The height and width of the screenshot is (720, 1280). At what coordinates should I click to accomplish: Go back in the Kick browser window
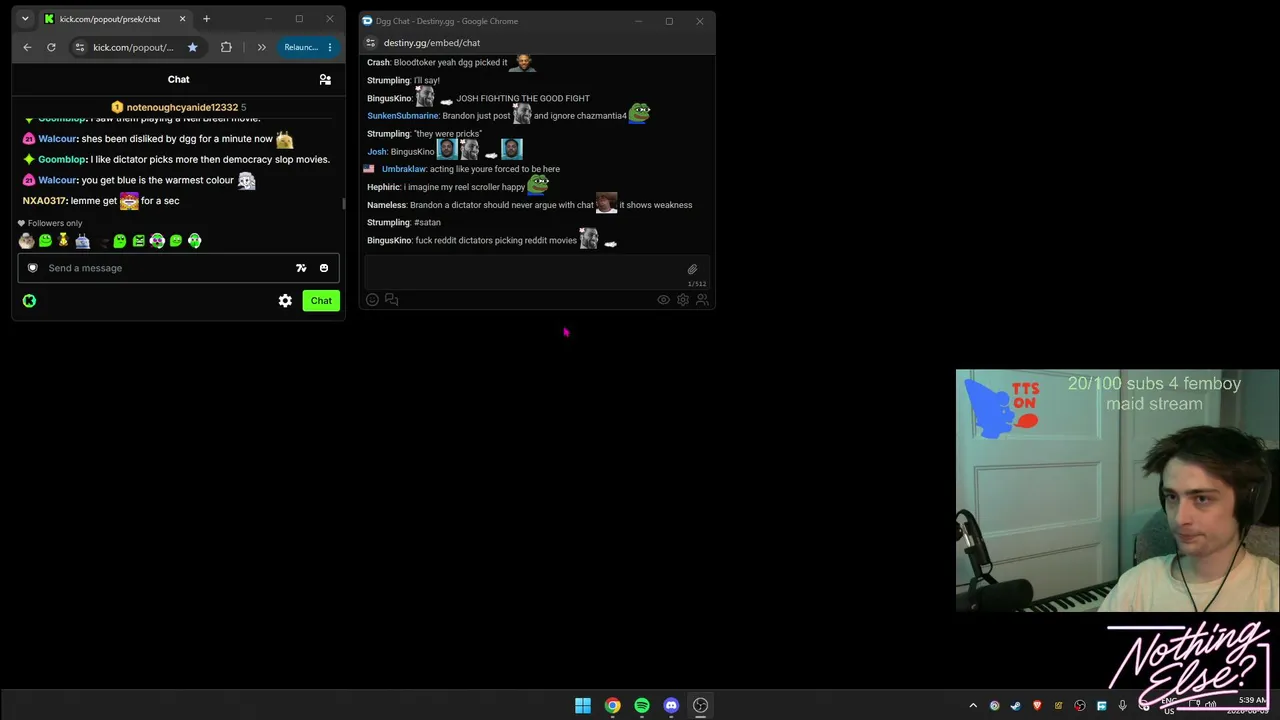point(27,47)
